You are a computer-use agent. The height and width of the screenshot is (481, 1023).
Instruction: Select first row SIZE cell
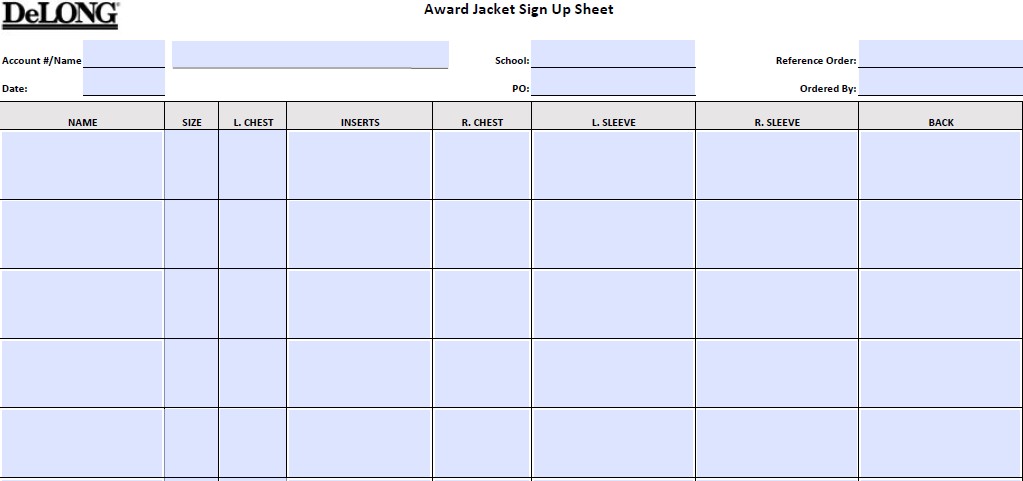point(192,165)
